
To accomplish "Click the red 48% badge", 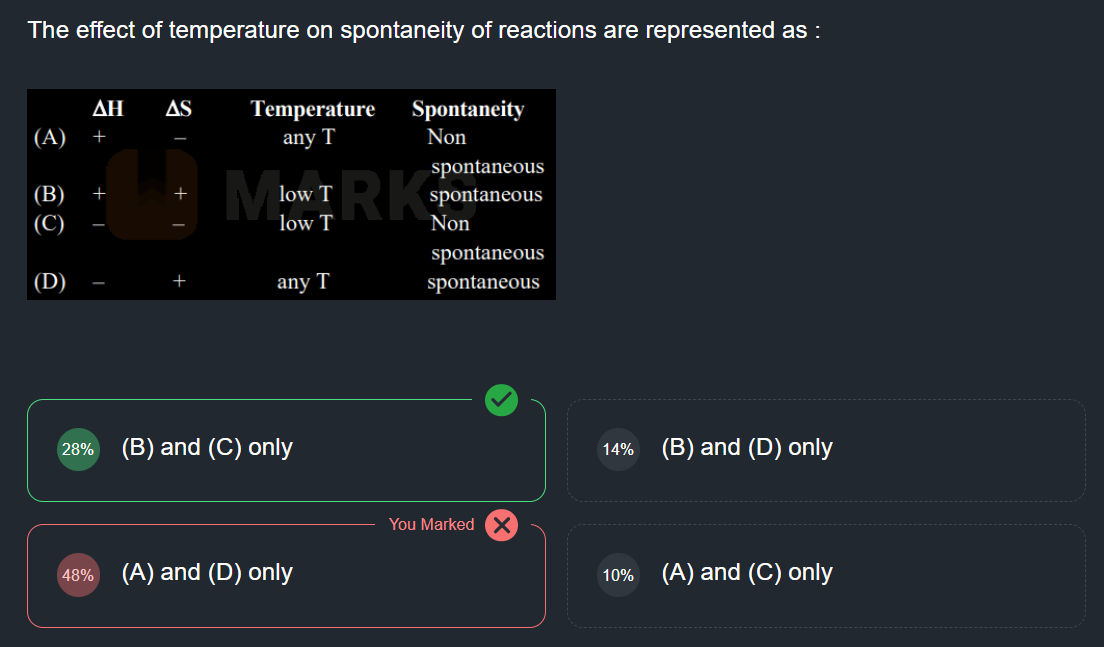I will (x=78, y=575).
